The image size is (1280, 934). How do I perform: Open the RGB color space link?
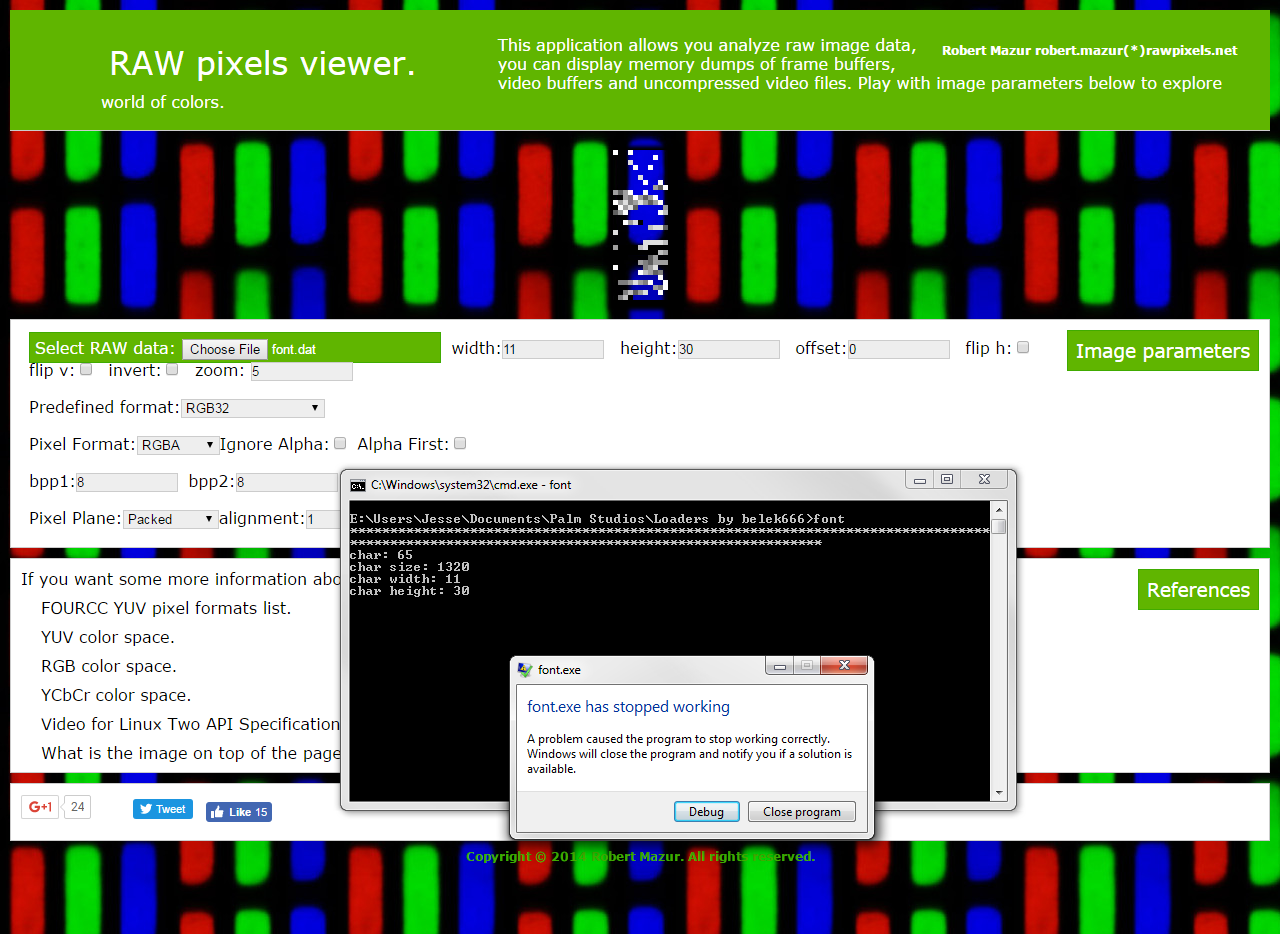point(108,666)
